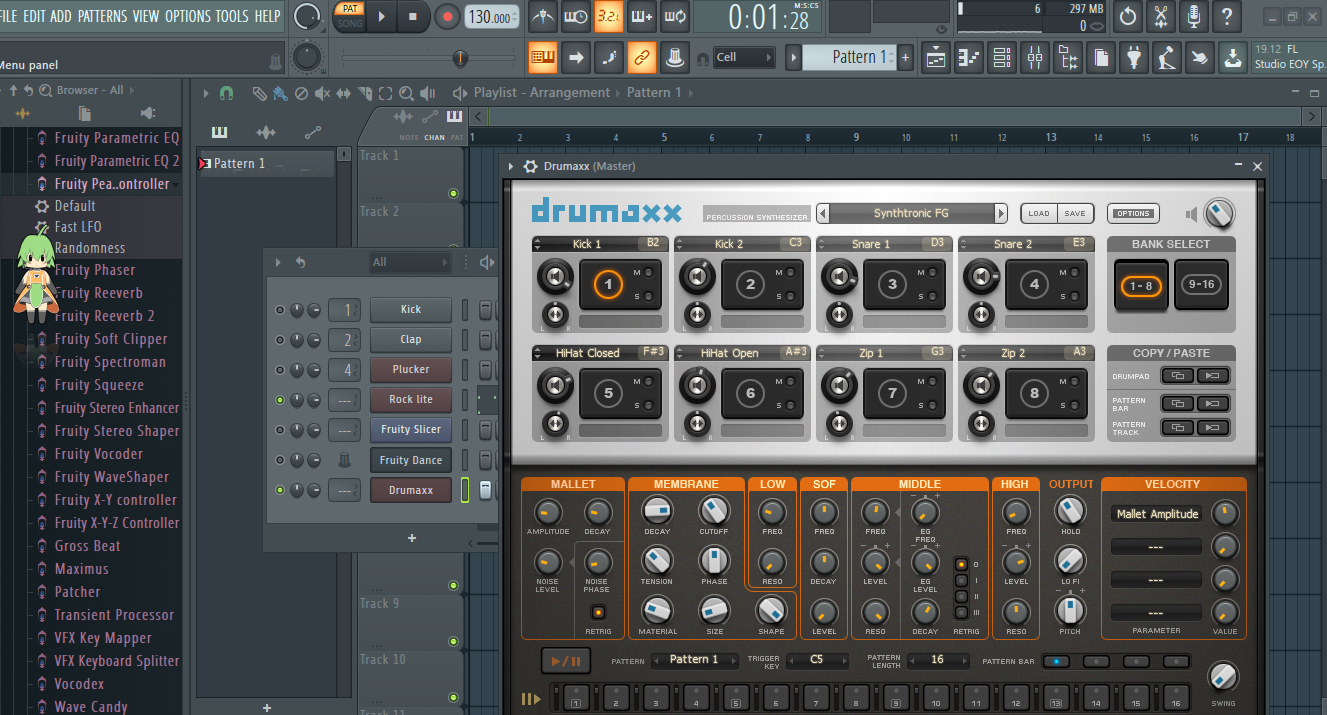This screenshot has height=715, width=1327.
Task: Click the Drumaxx OPTIONS button
Action: coord(1133,213)
